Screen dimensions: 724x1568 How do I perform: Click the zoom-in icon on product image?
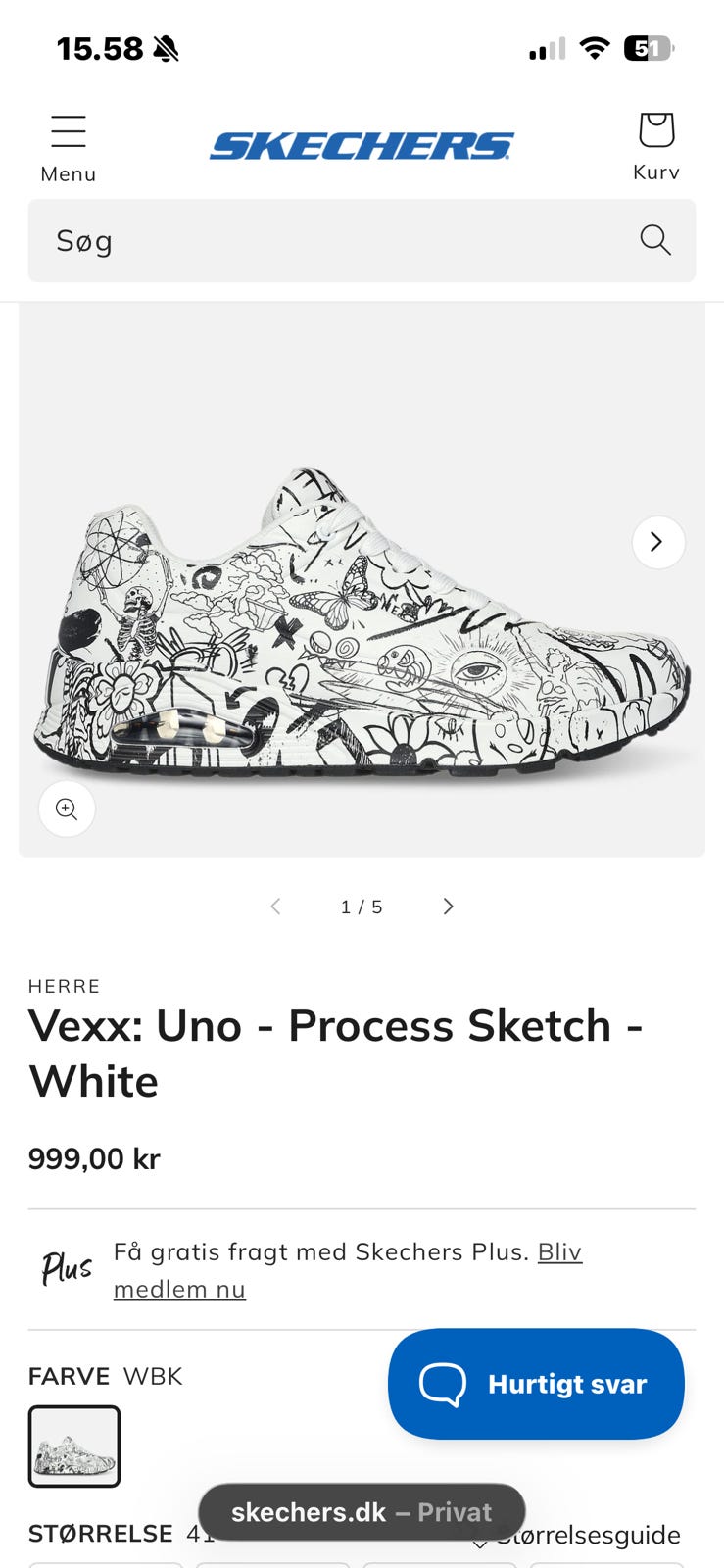[x=67, y=808]
